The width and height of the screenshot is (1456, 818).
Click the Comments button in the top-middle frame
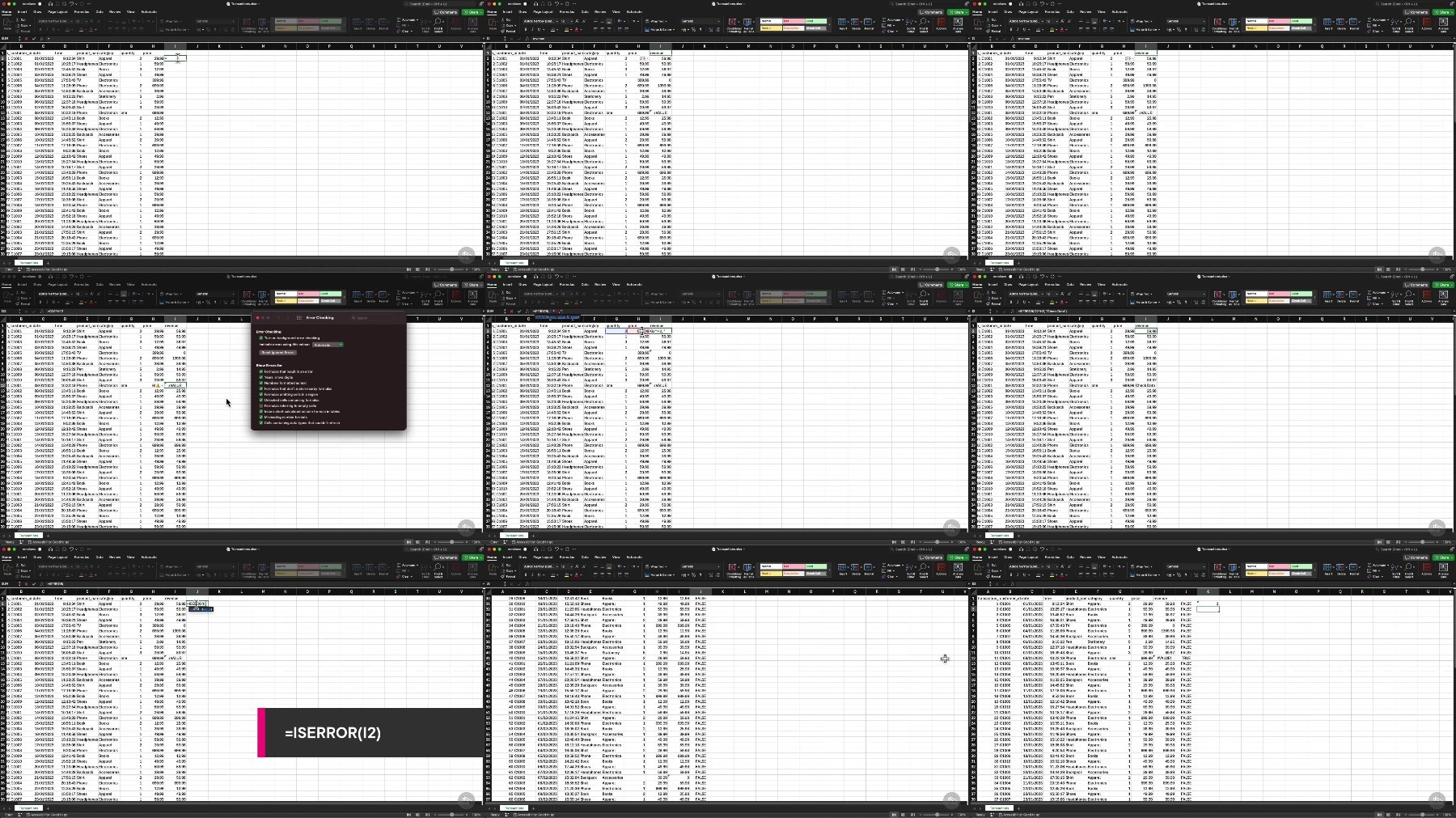(932, 12)
